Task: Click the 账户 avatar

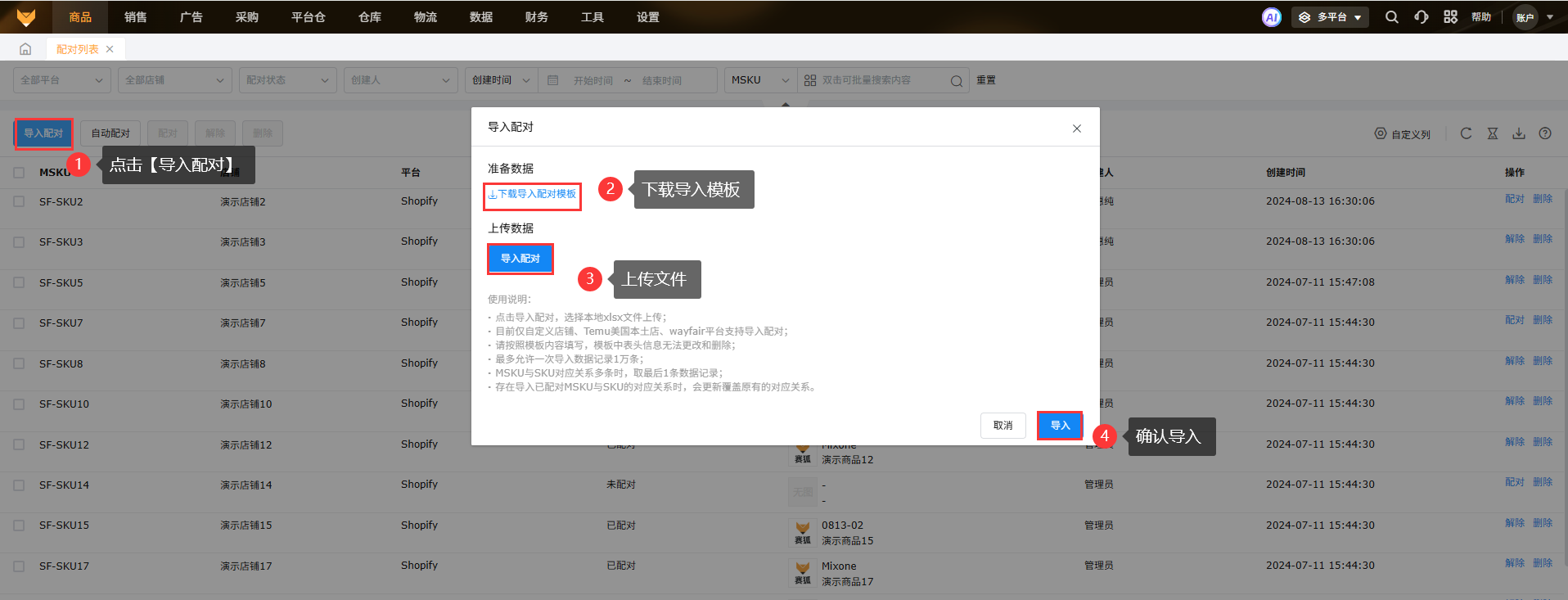Action: (1525, 17)
